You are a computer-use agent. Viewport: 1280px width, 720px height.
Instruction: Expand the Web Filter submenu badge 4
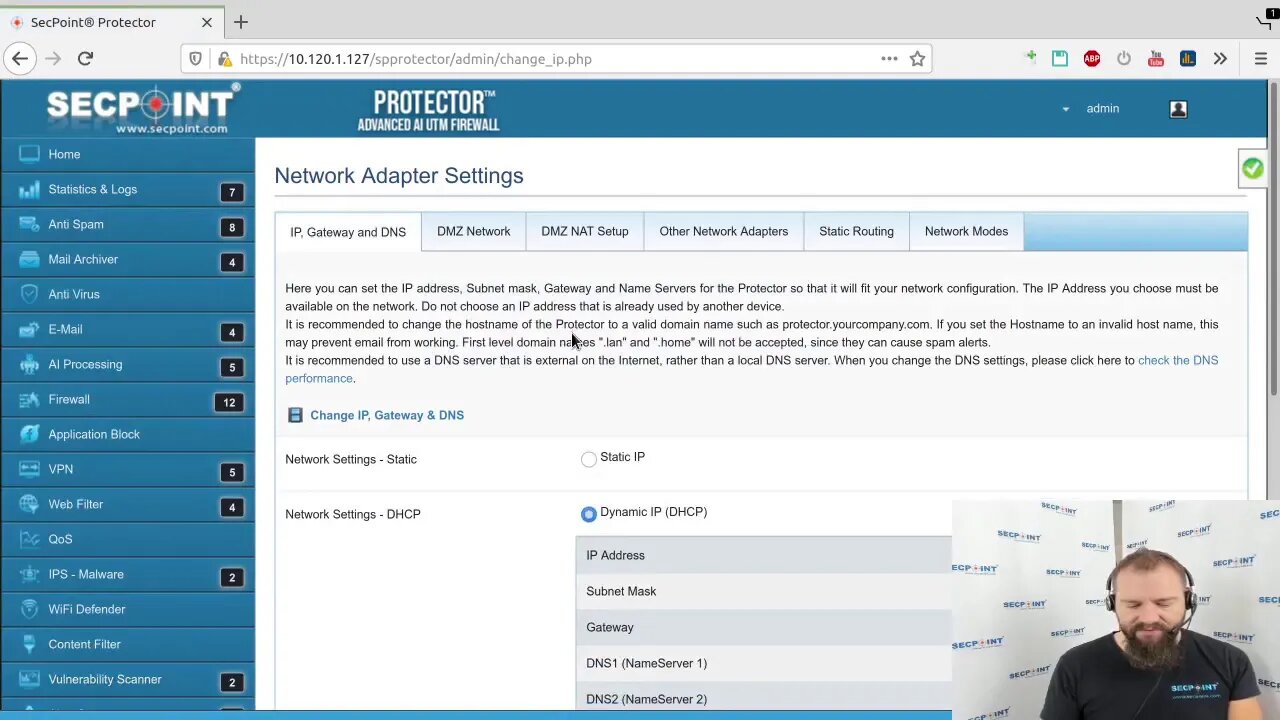(232, 507)
